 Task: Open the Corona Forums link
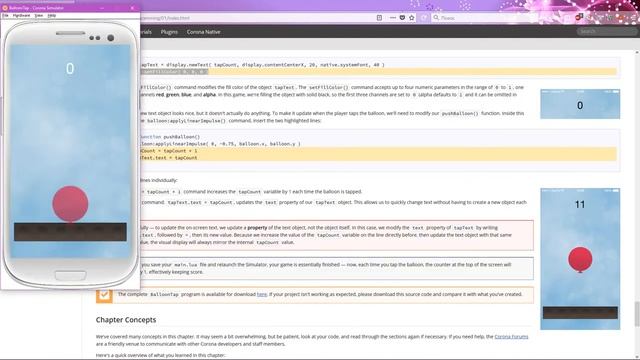click(x=511, y=337)
